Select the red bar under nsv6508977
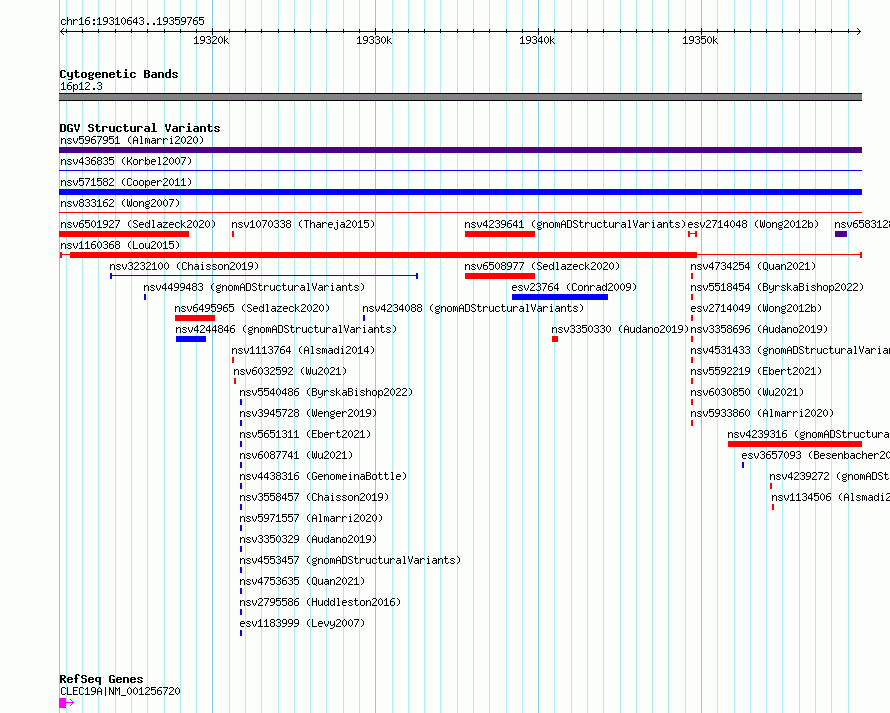890x713 pixels. [499, 276]
